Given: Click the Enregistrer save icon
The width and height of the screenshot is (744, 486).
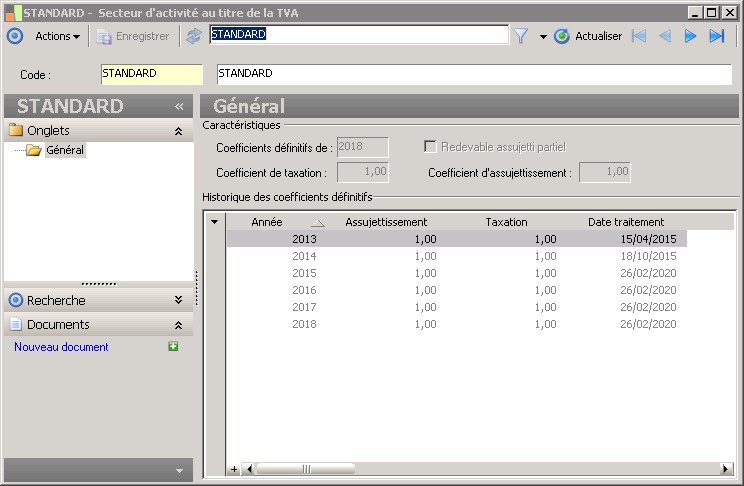Looking at the screenshot, I should click(104, 36).
